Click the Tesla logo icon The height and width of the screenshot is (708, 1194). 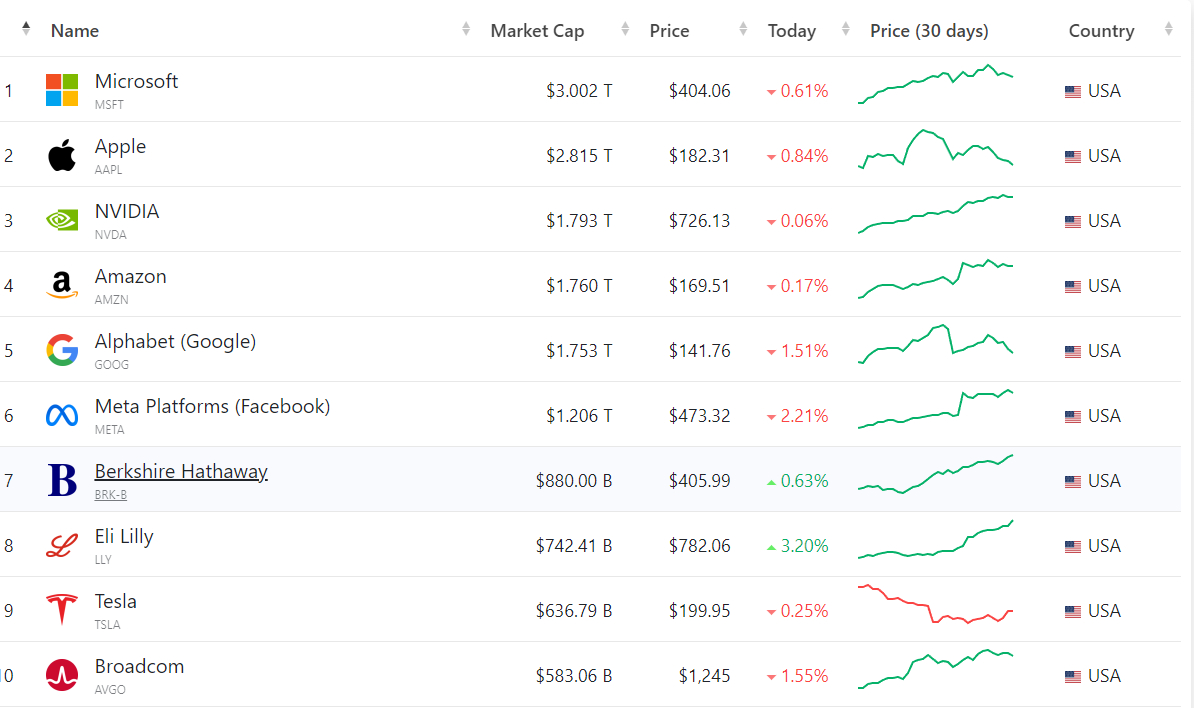click(62, 610)
